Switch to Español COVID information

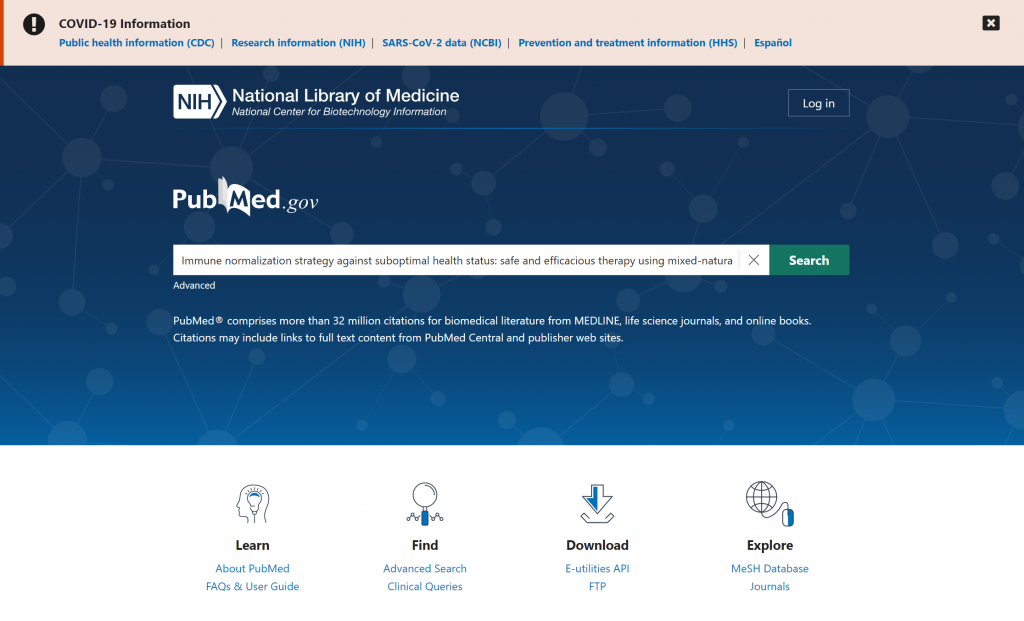tap(773, 42)
